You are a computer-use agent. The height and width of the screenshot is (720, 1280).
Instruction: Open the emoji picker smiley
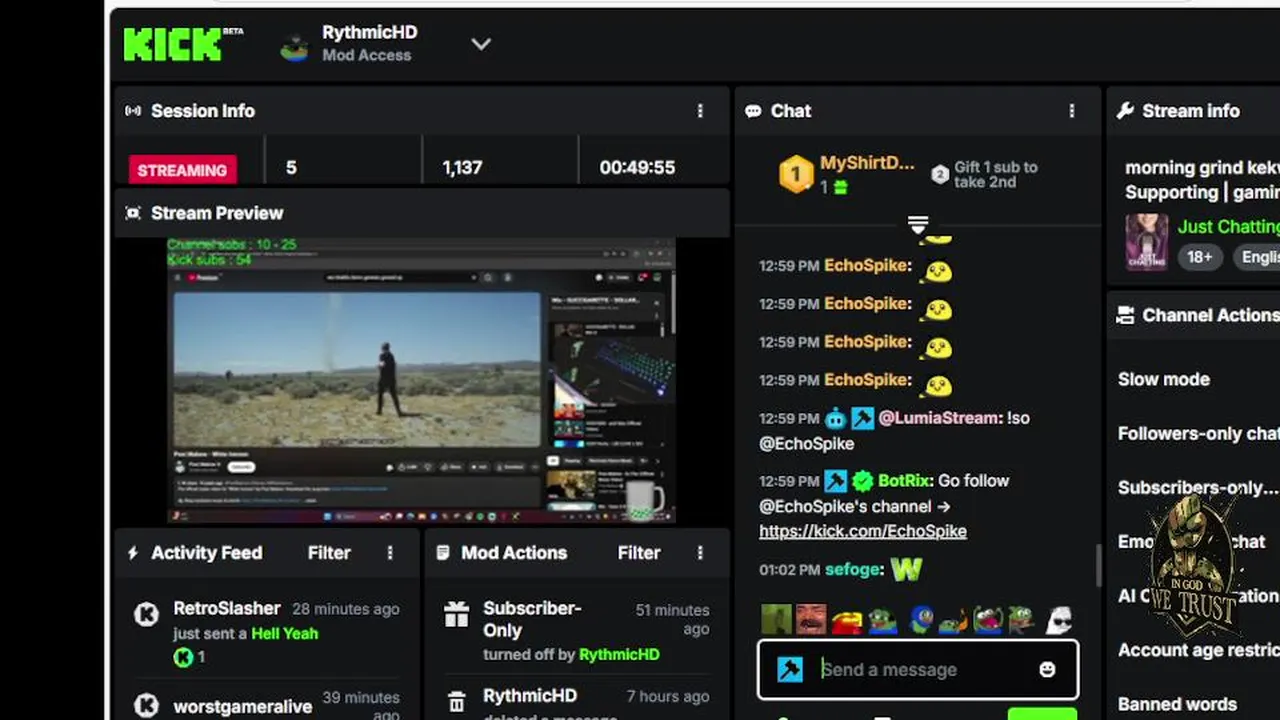pyautogui.click(x=1047, y=670)
